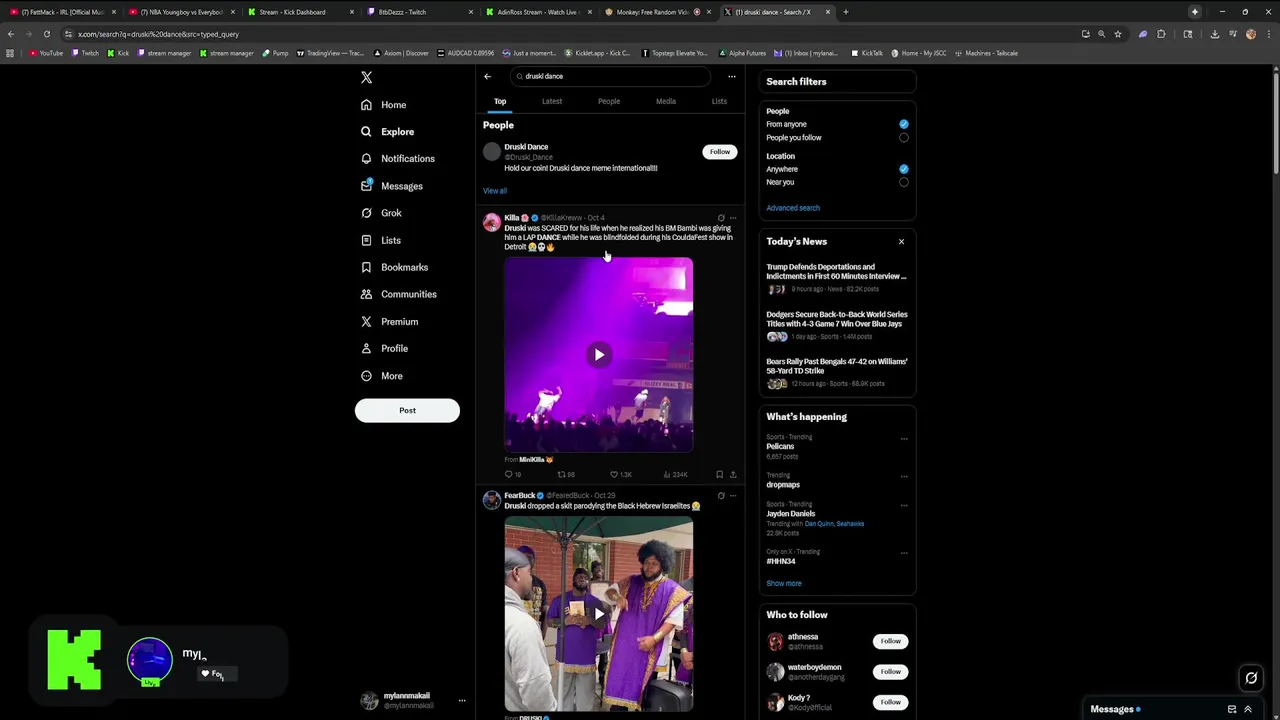The width and height of the screenshot is (1280, 720).
Task: Click the browser address bar URL
Action: [x=158, y=34]
